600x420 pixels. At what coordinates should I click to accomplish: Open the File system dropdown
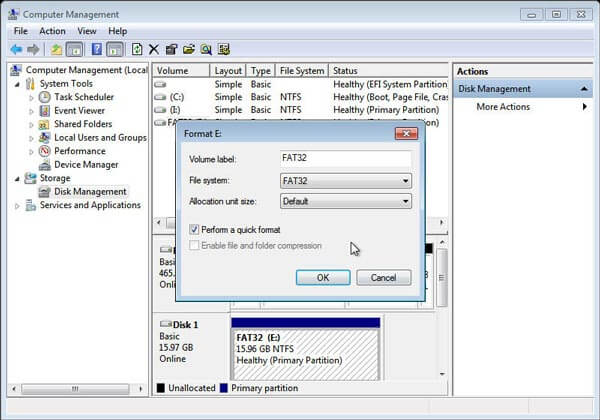point(346,181)
